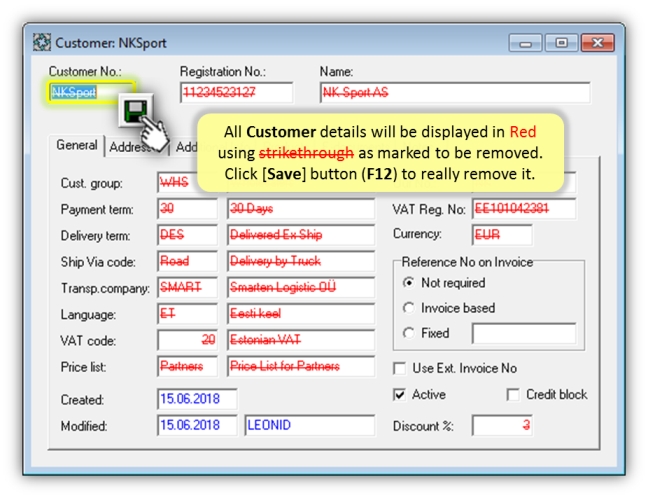Minimize the Customer: NKSport window
This screenshot has height=498, width=648.
click(x=525, y=43)
